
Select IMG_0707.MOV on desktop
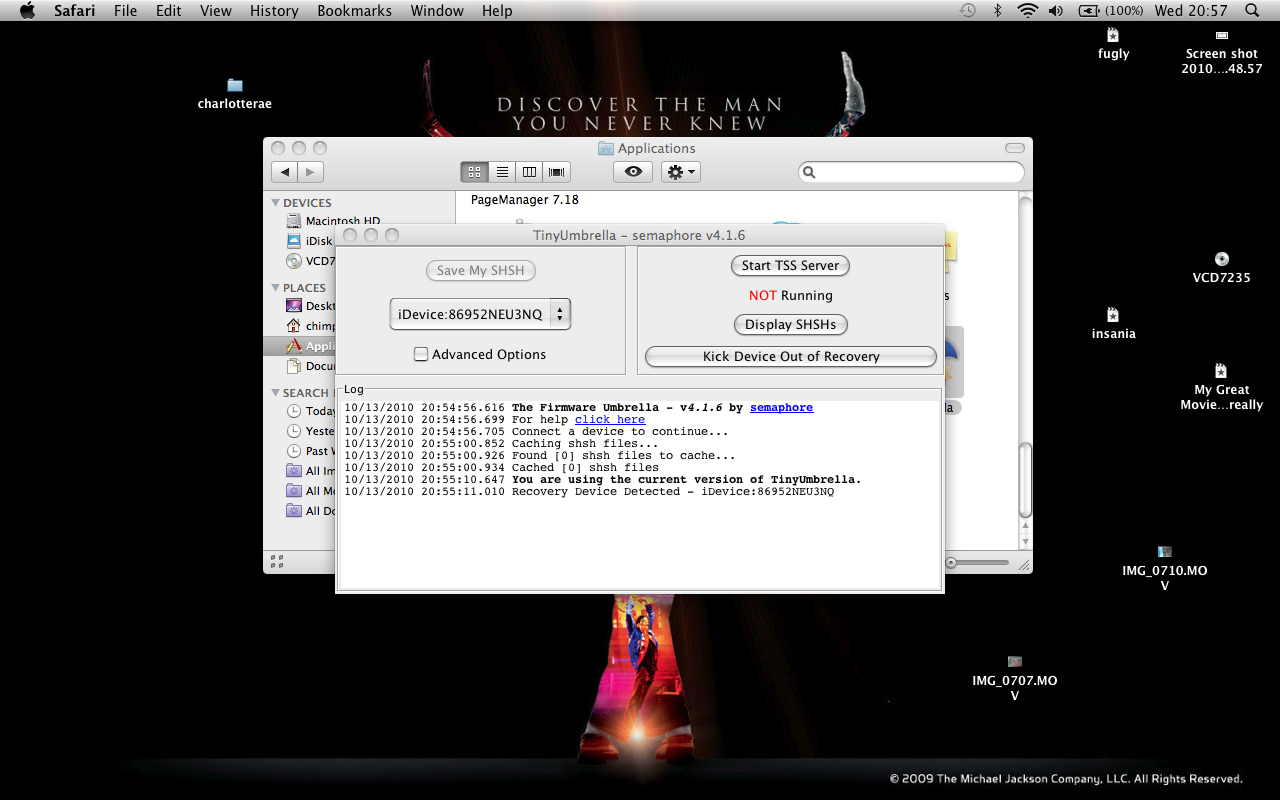tap(1014, 678)
